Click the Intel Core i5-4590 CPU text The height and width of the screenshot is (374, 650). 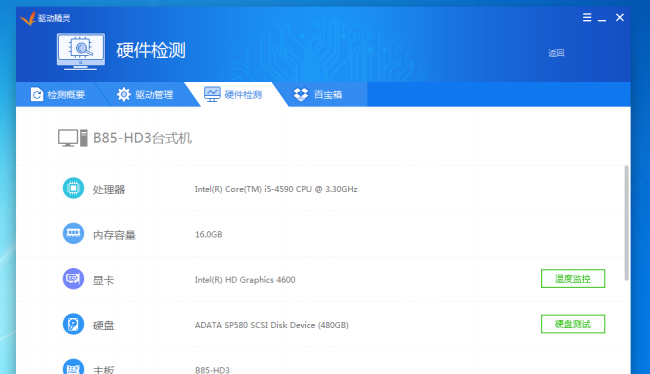[276, 189]
